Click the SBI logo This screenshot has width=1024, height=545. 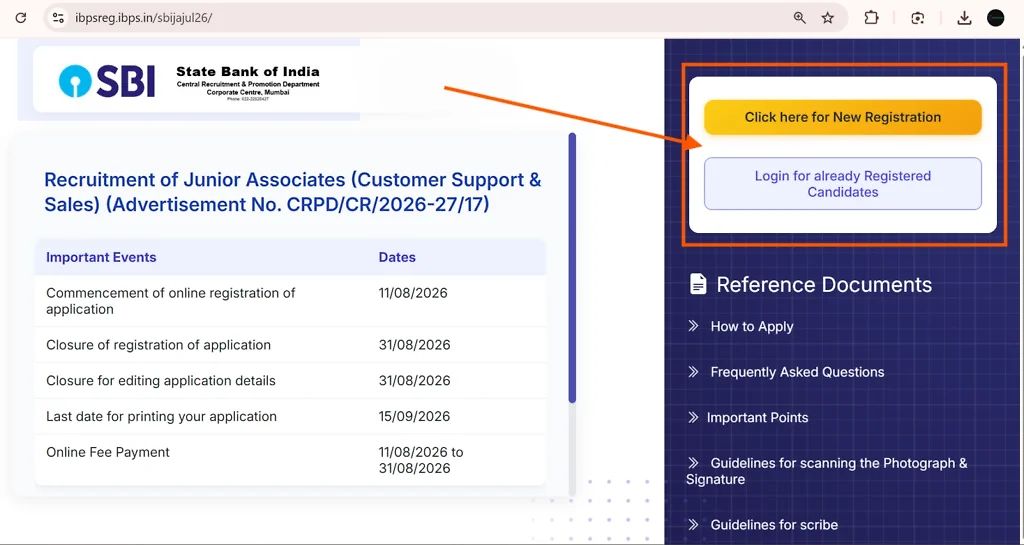pos(106,82)
